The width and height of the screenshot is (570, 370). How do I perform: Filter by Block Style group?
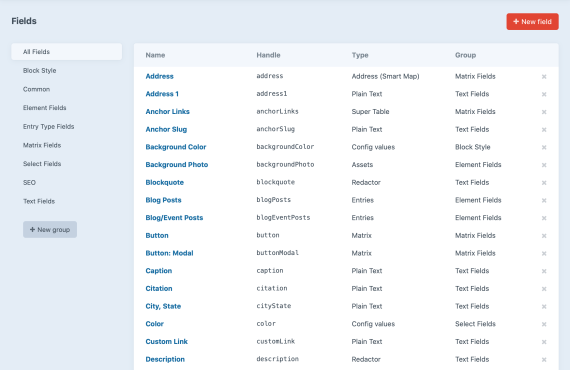[x=39, y=71]
